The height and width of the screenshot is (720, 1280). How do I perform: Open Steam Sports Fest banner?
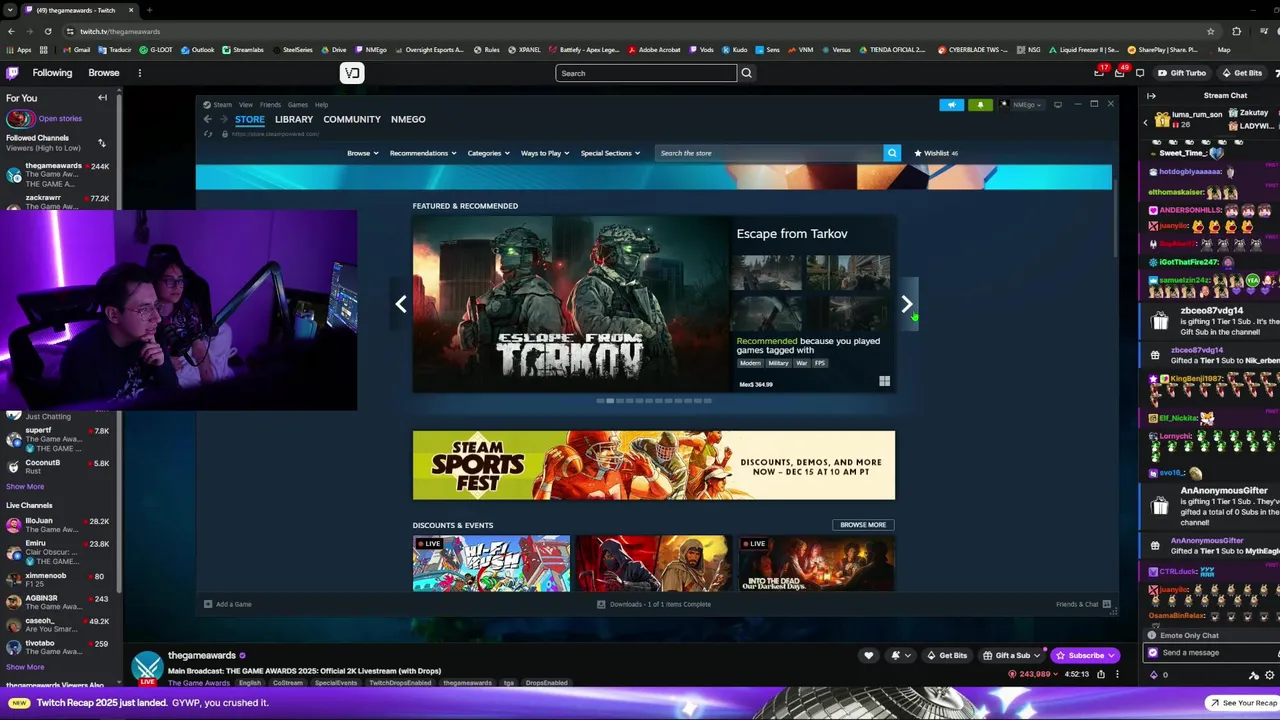coord(654,465)
